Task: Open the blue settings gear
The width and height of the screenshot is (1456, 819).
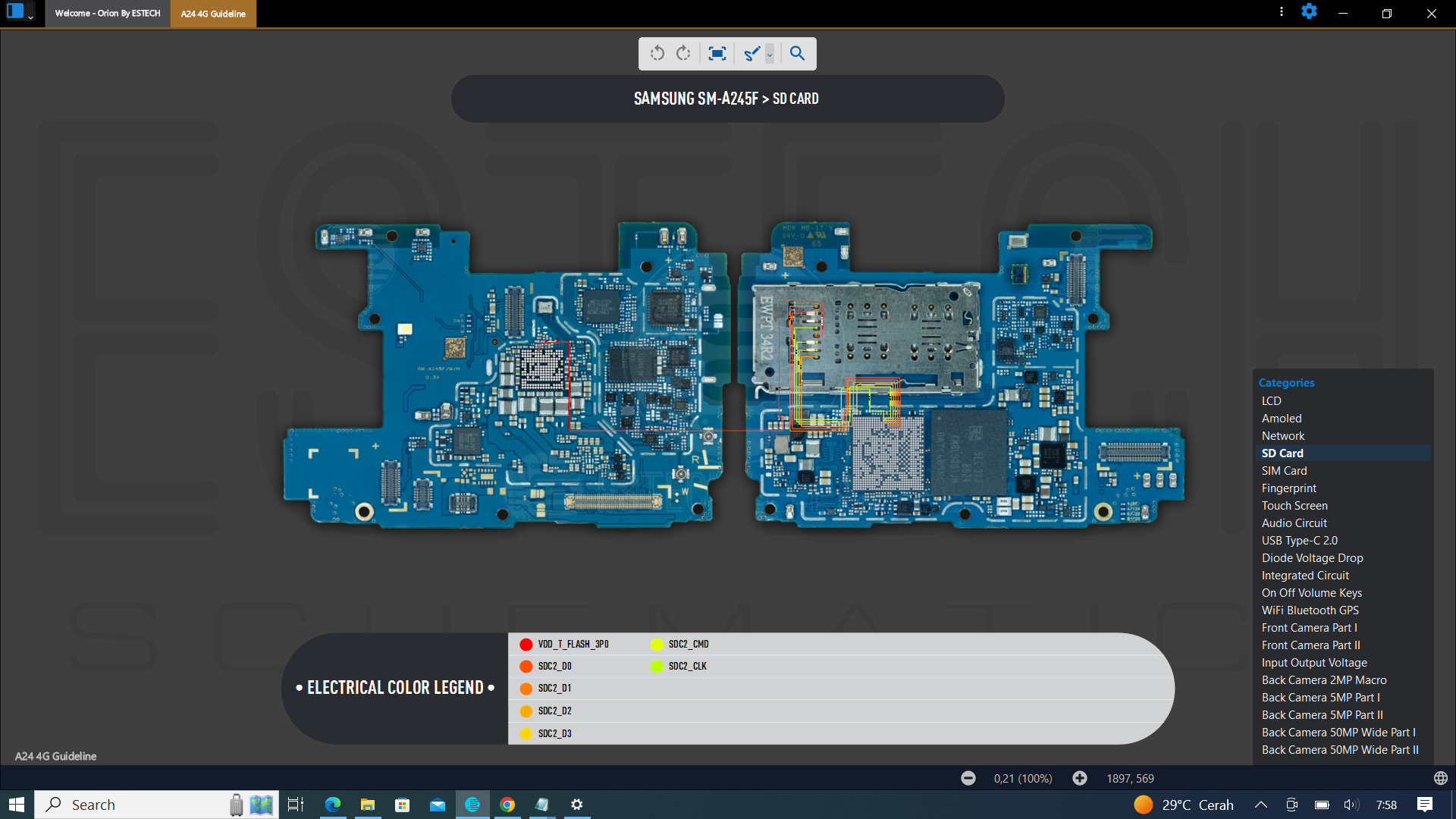Action: (x=1309, y=12)
